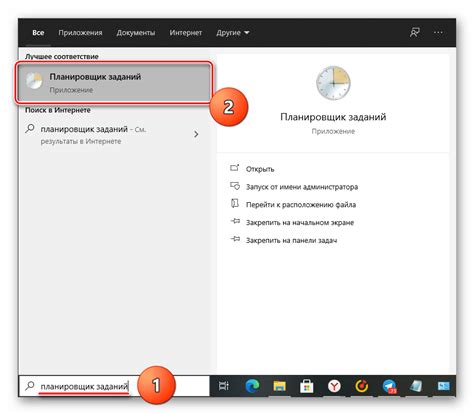Expand web result arrow chevron

click(x=196, y=134)
